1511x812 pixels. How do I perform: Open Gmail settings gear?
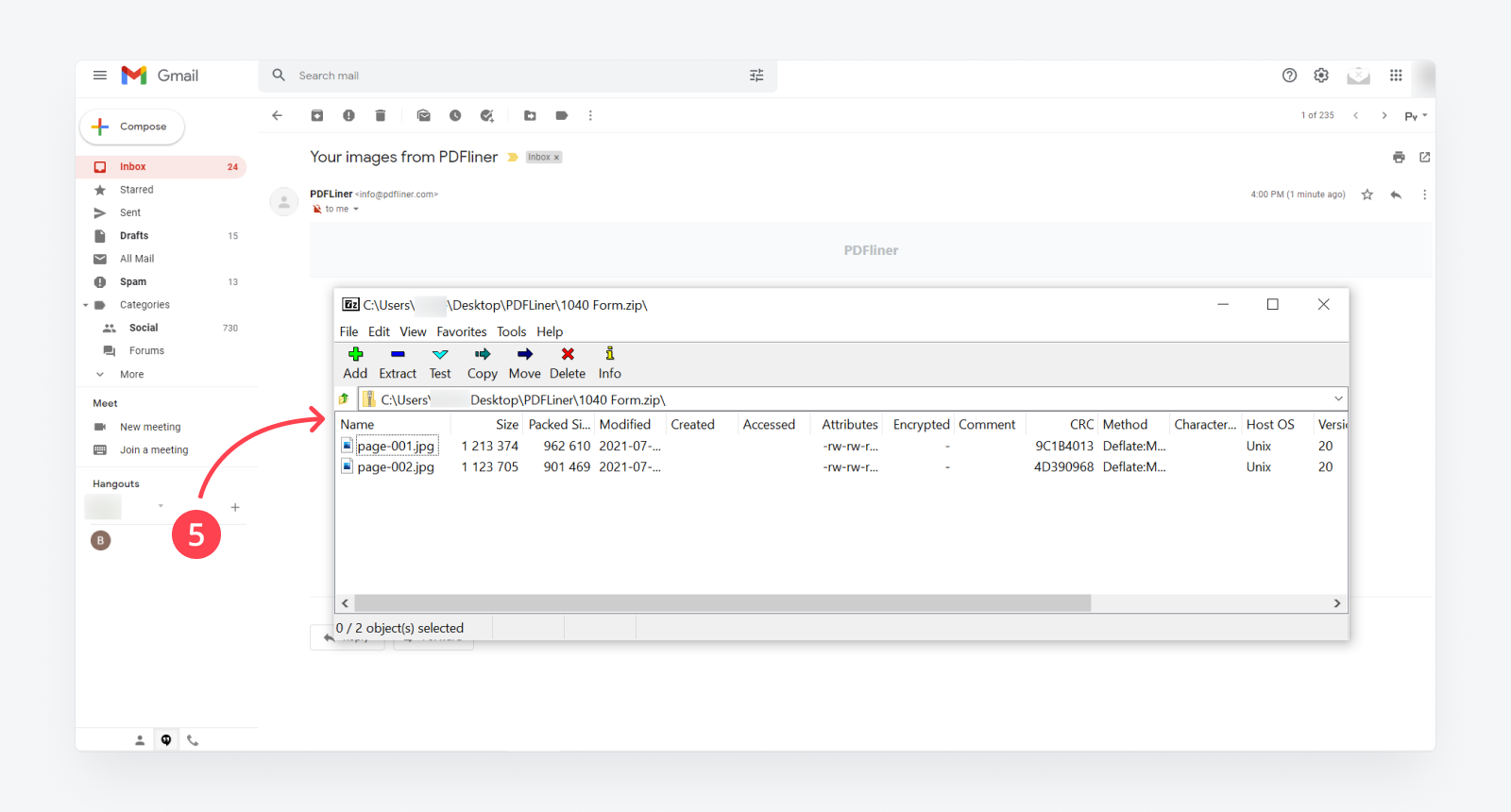[x=1321, y=76]
